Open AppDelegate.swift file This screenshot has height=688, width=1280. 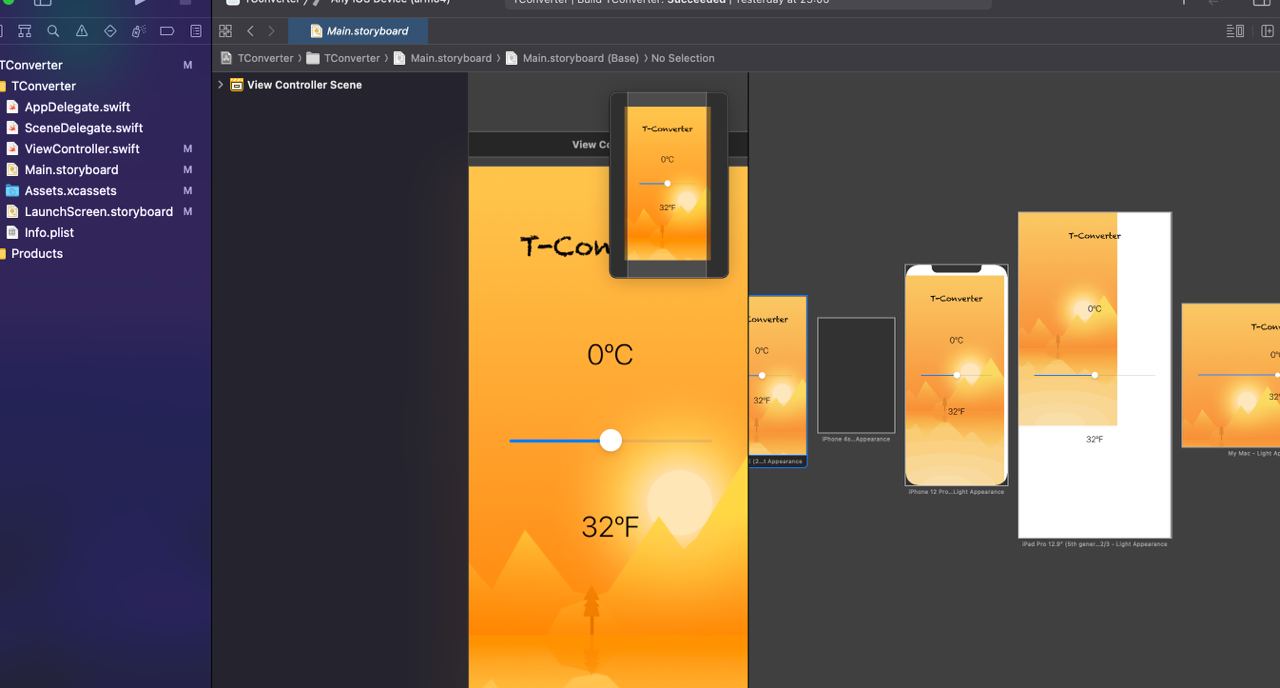point(77,107)
